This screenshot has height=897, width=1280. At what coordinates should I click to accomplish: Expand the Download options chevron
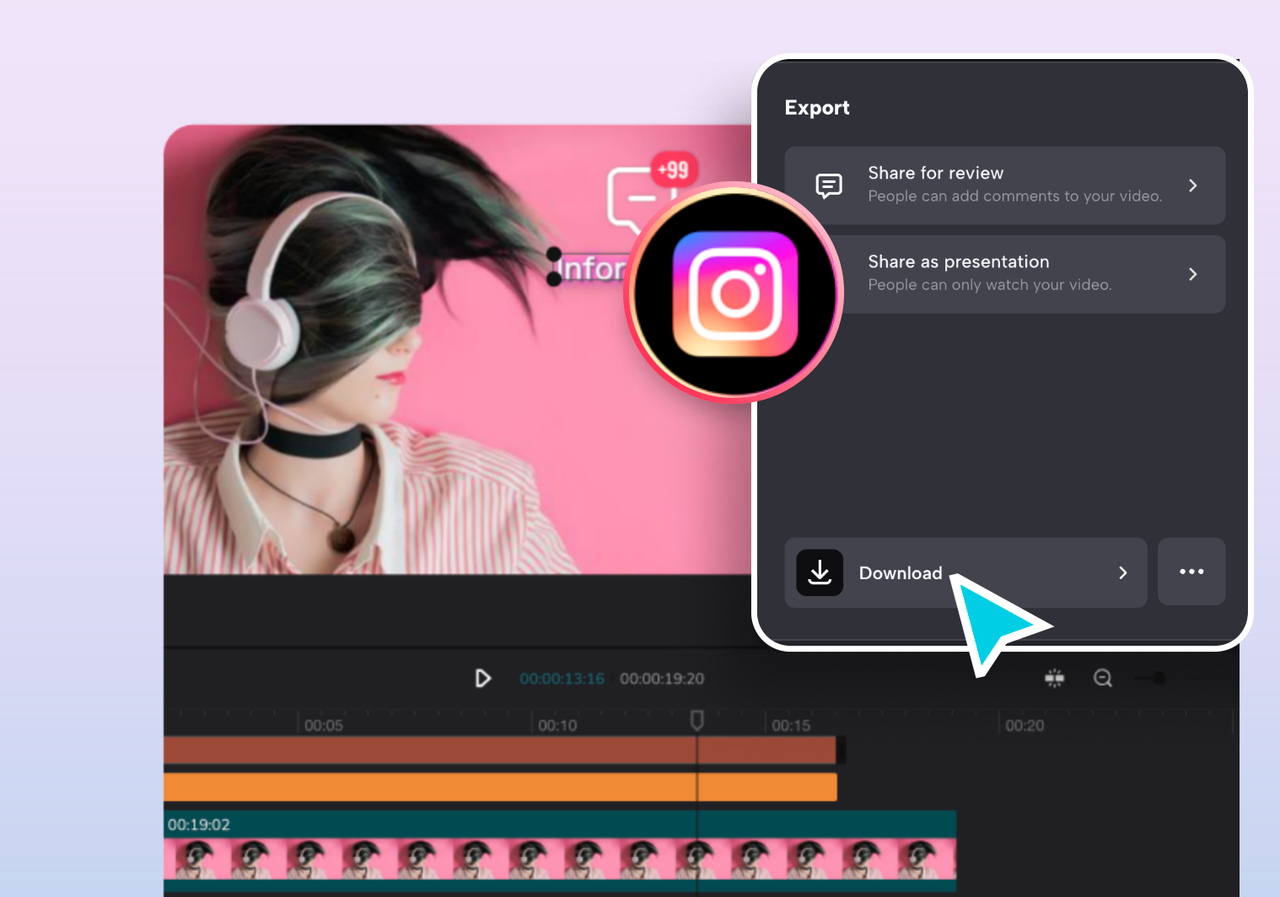click(x=1122, y=573)
